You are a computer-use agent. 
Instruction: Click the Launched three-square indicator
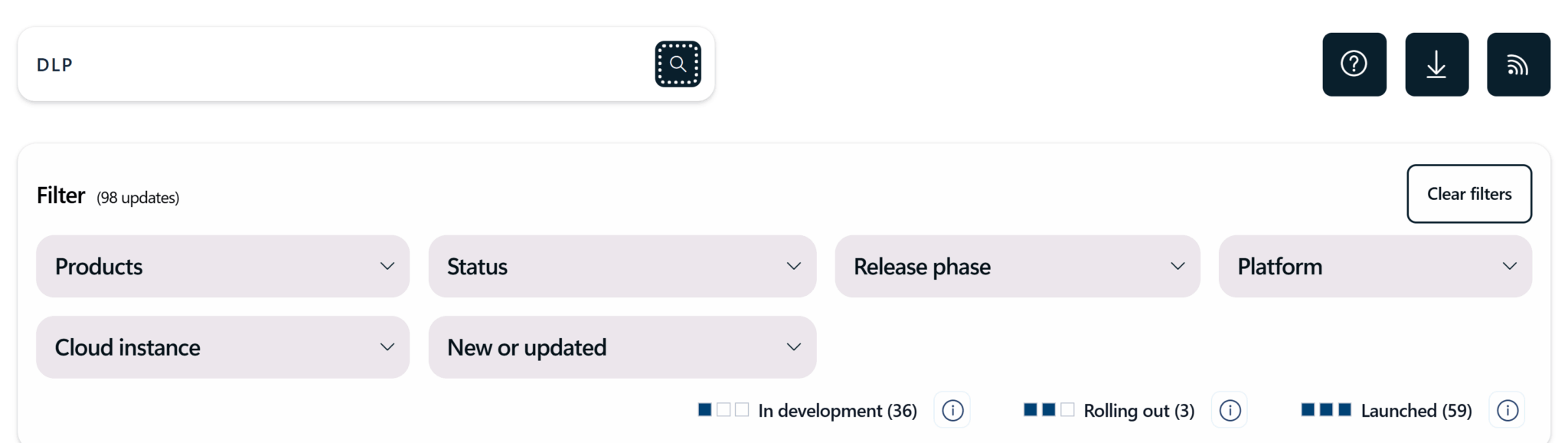[1326, 410]
